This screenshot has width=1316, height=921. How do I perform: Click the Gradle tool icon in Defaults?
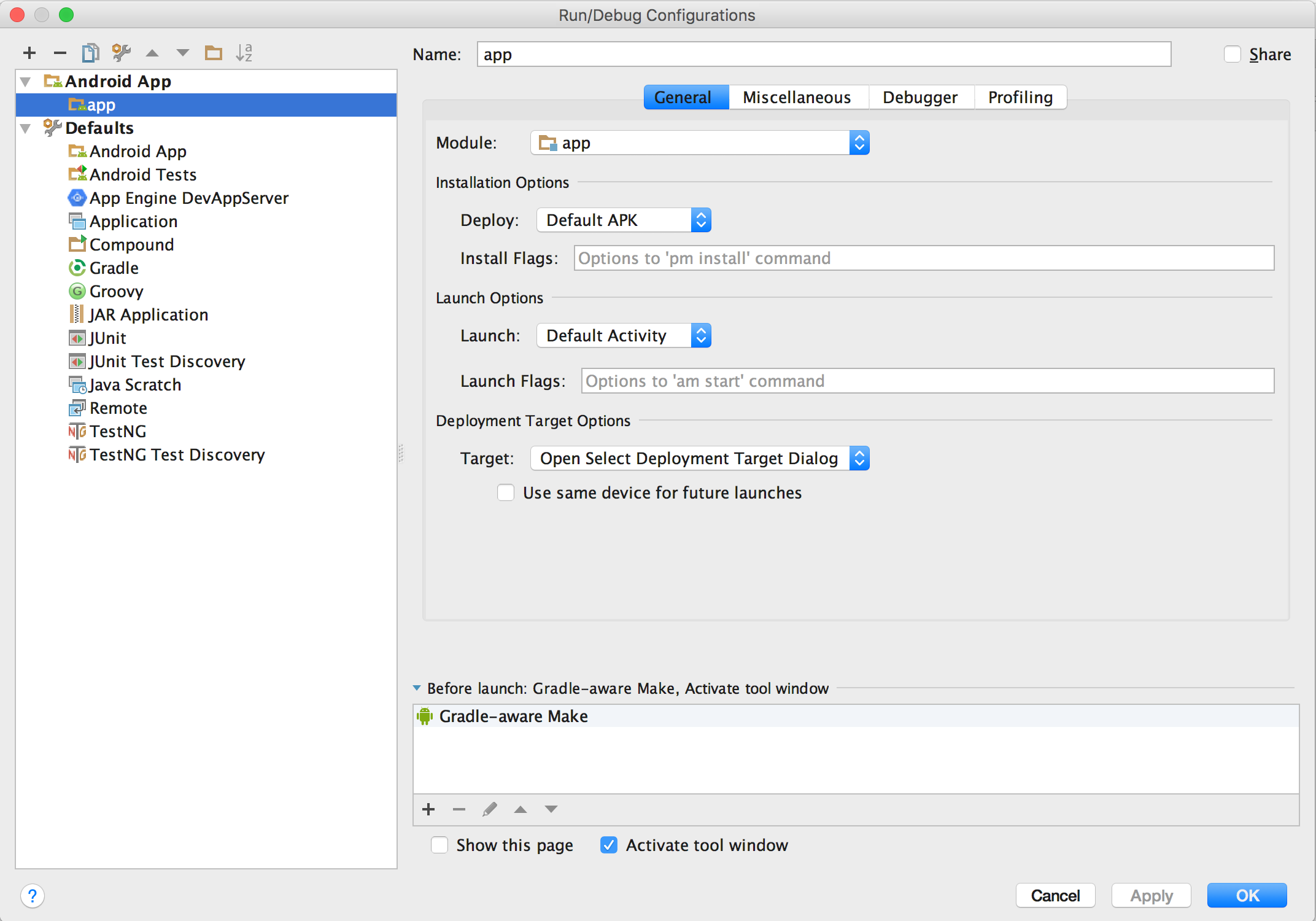[x=74, y=267]
